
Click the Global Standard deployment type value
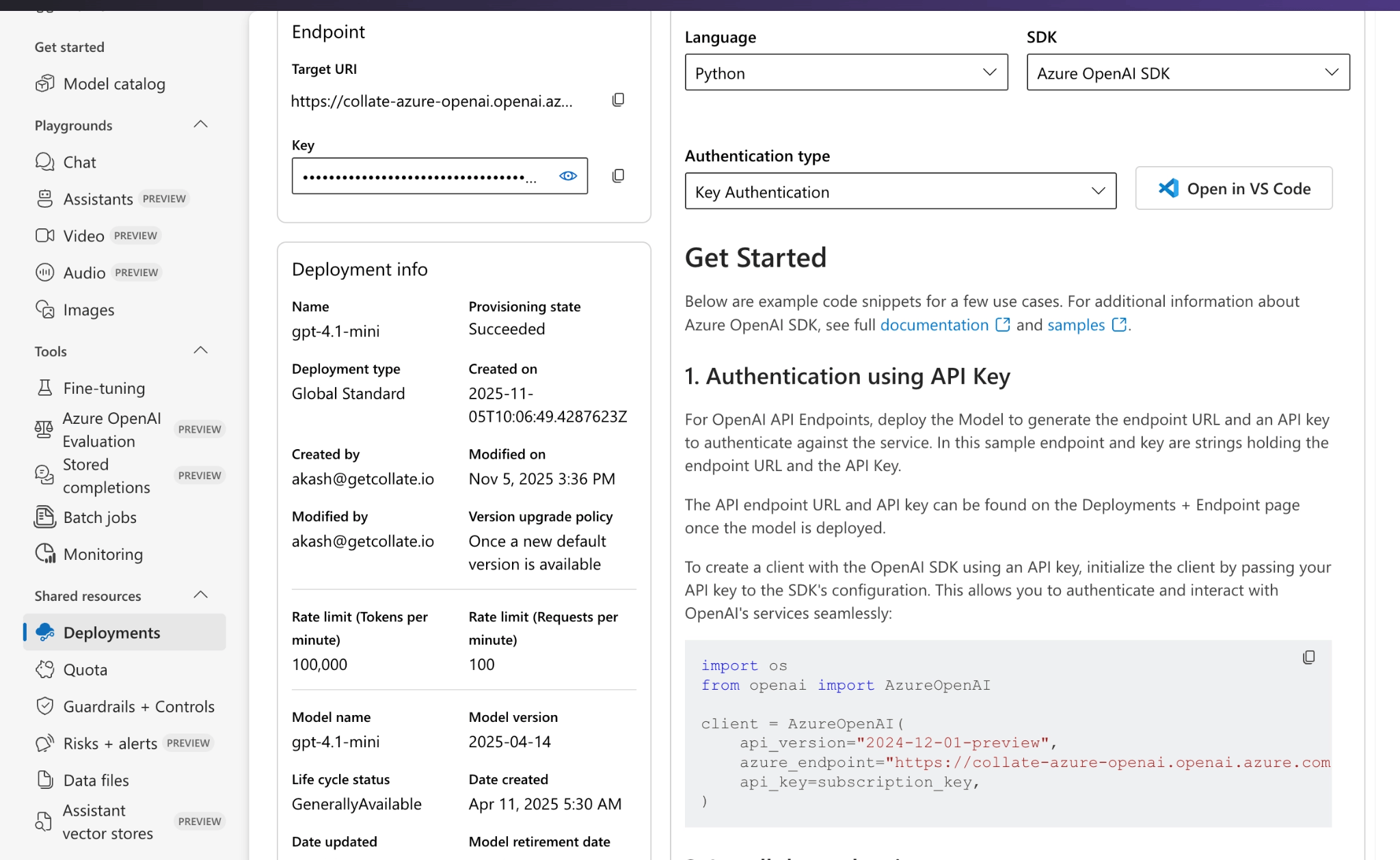[348, 394]
